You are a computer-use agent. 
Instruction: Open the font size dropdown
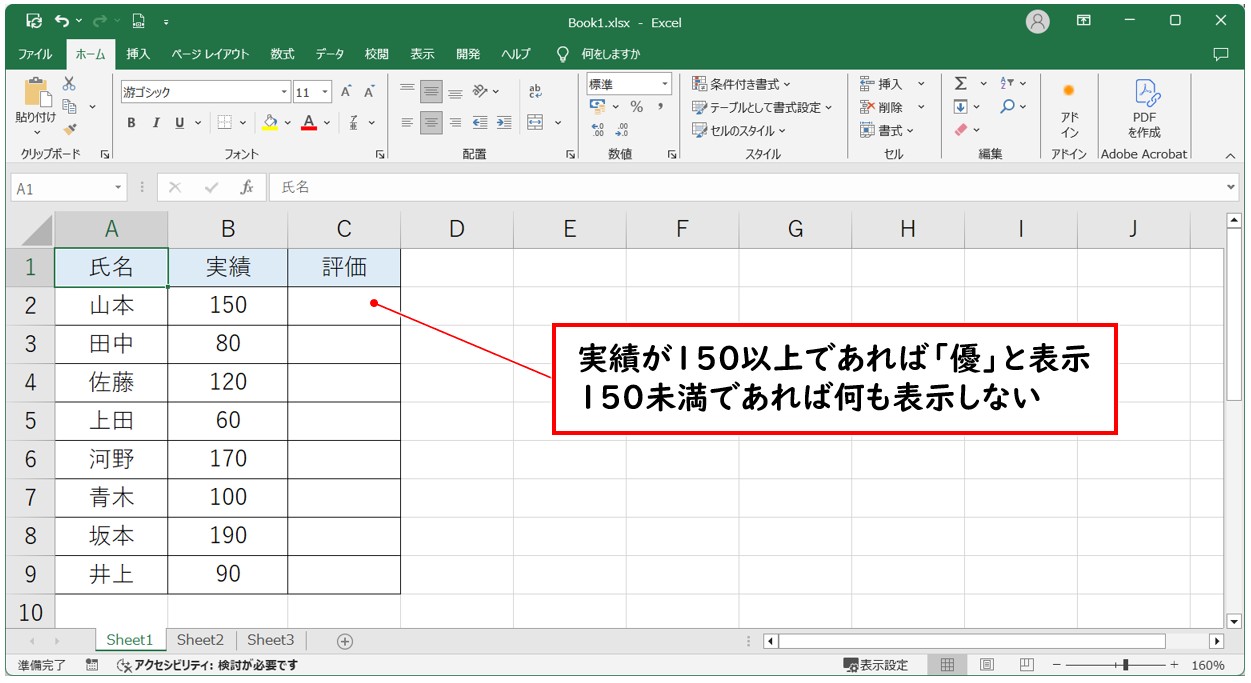coord(326,92)
